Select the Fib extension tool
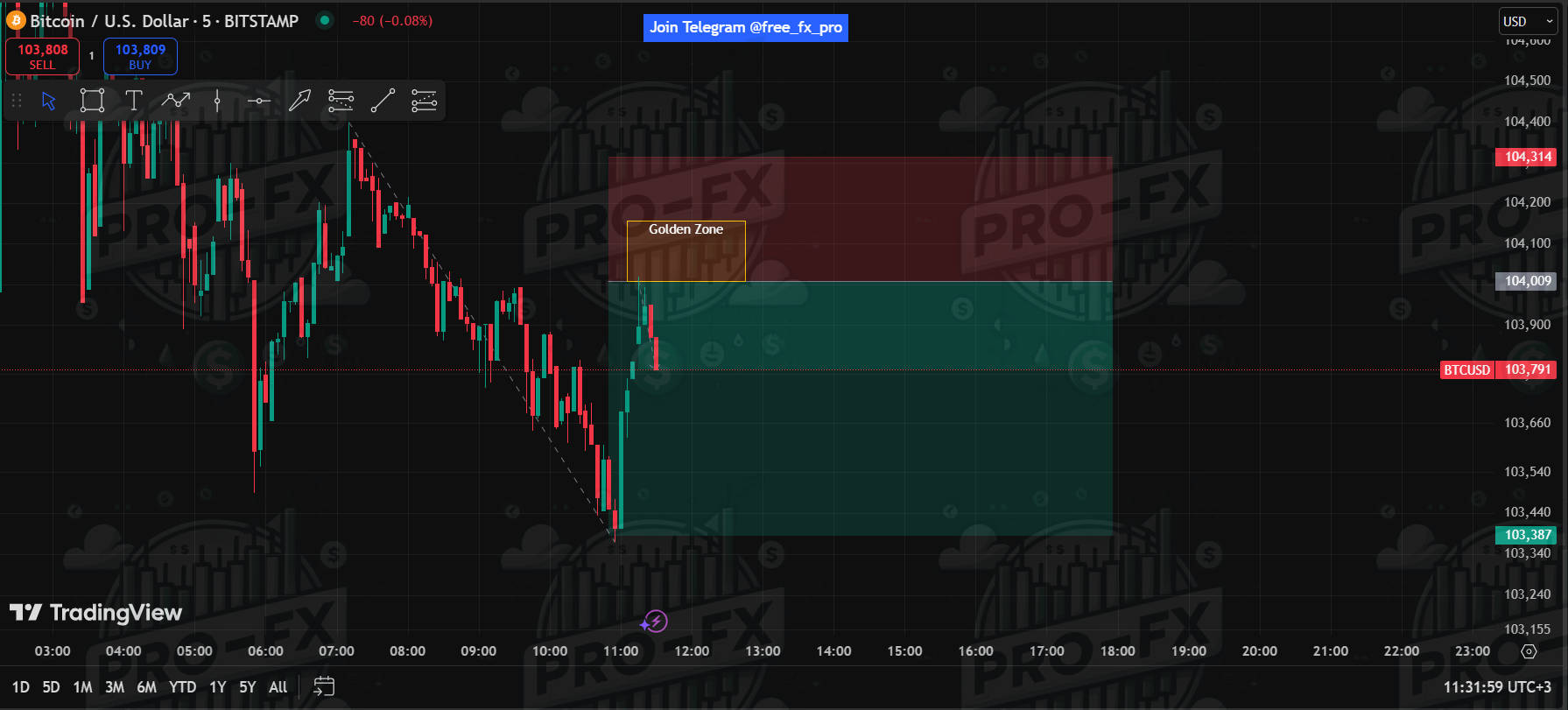 pyautogui.click(x=424, y=101)
